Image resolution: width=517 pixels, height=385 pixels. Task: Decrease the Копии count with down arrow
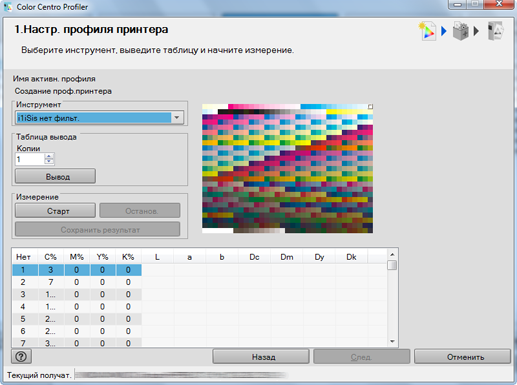click(x=49, y=162)
